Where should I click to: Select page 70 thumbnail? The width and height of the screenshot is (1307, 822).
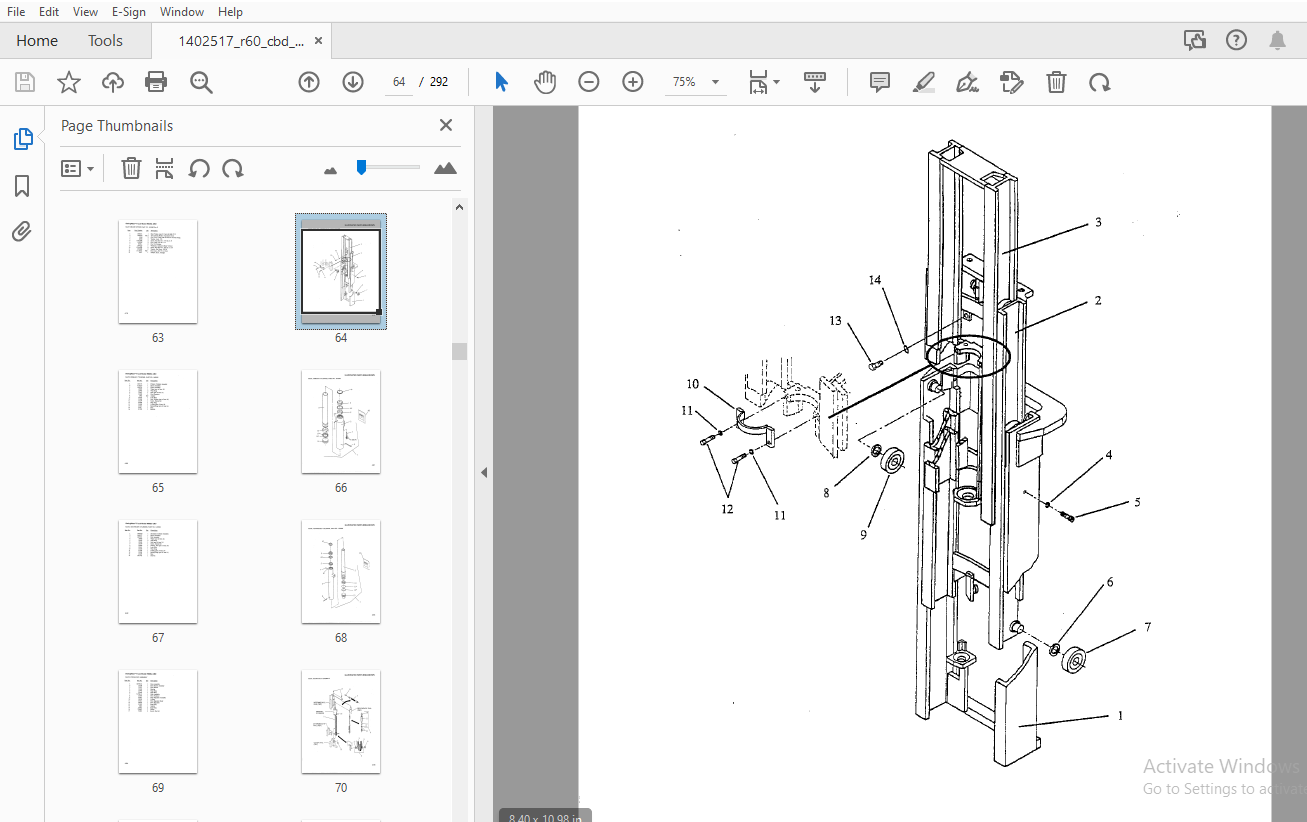341,722
